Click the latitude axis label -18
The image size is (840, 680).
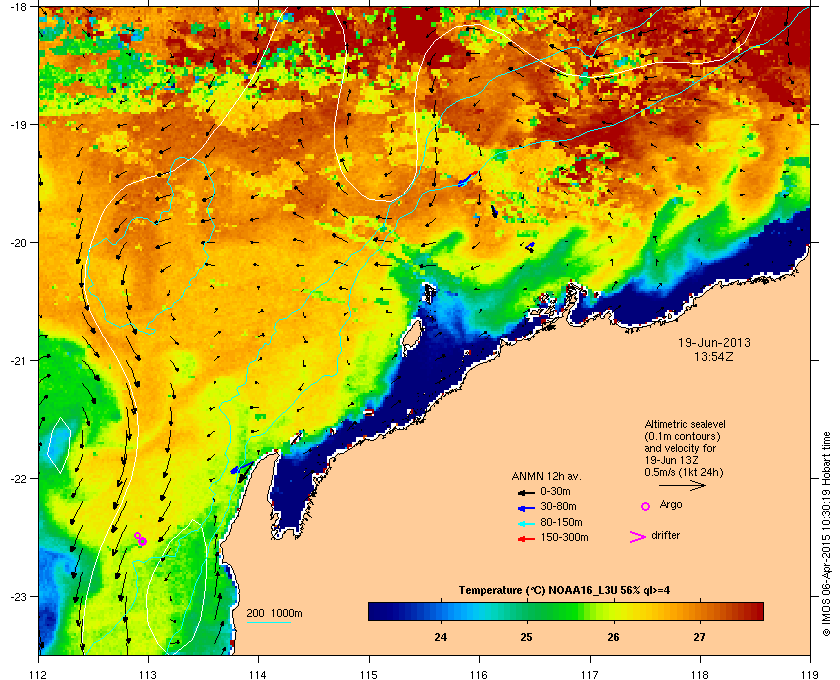[x=18, y=7]
